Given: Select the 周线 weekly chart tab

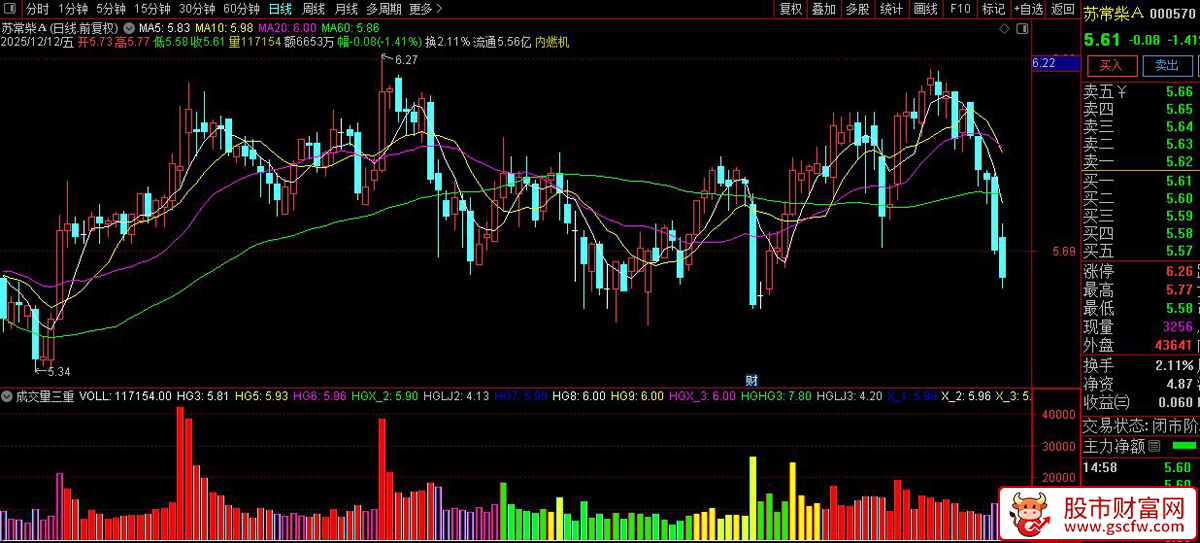Looking at the screenshot, I should coord(313,9).
